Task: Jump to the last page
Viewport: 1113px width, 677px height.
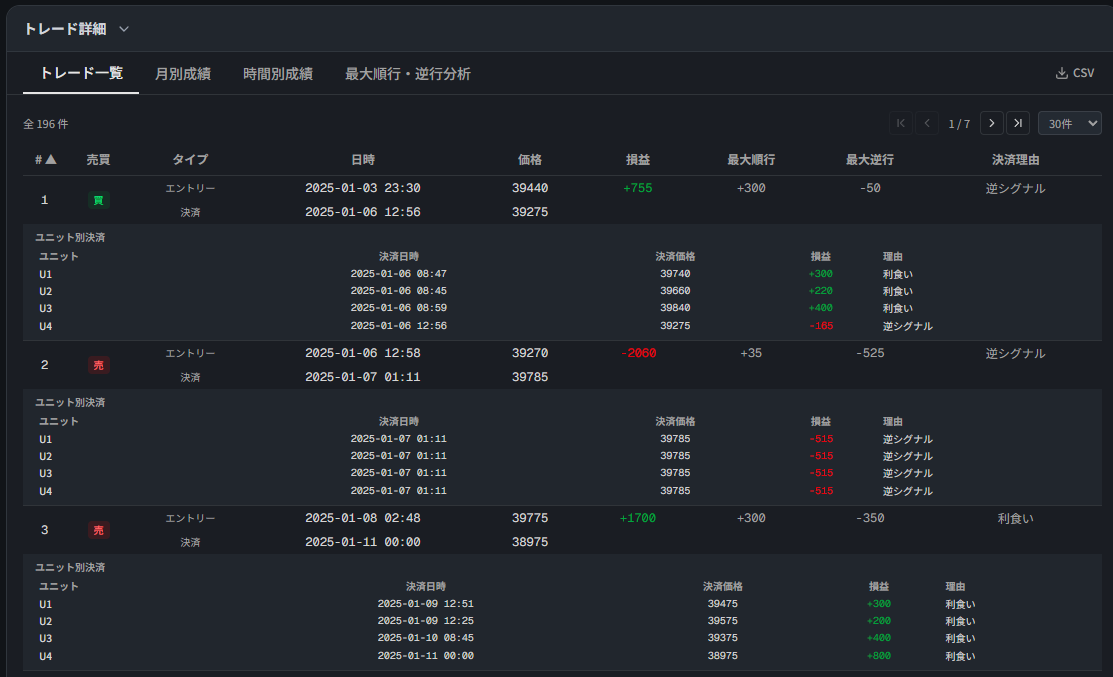Action: (x=1018, y=123)
